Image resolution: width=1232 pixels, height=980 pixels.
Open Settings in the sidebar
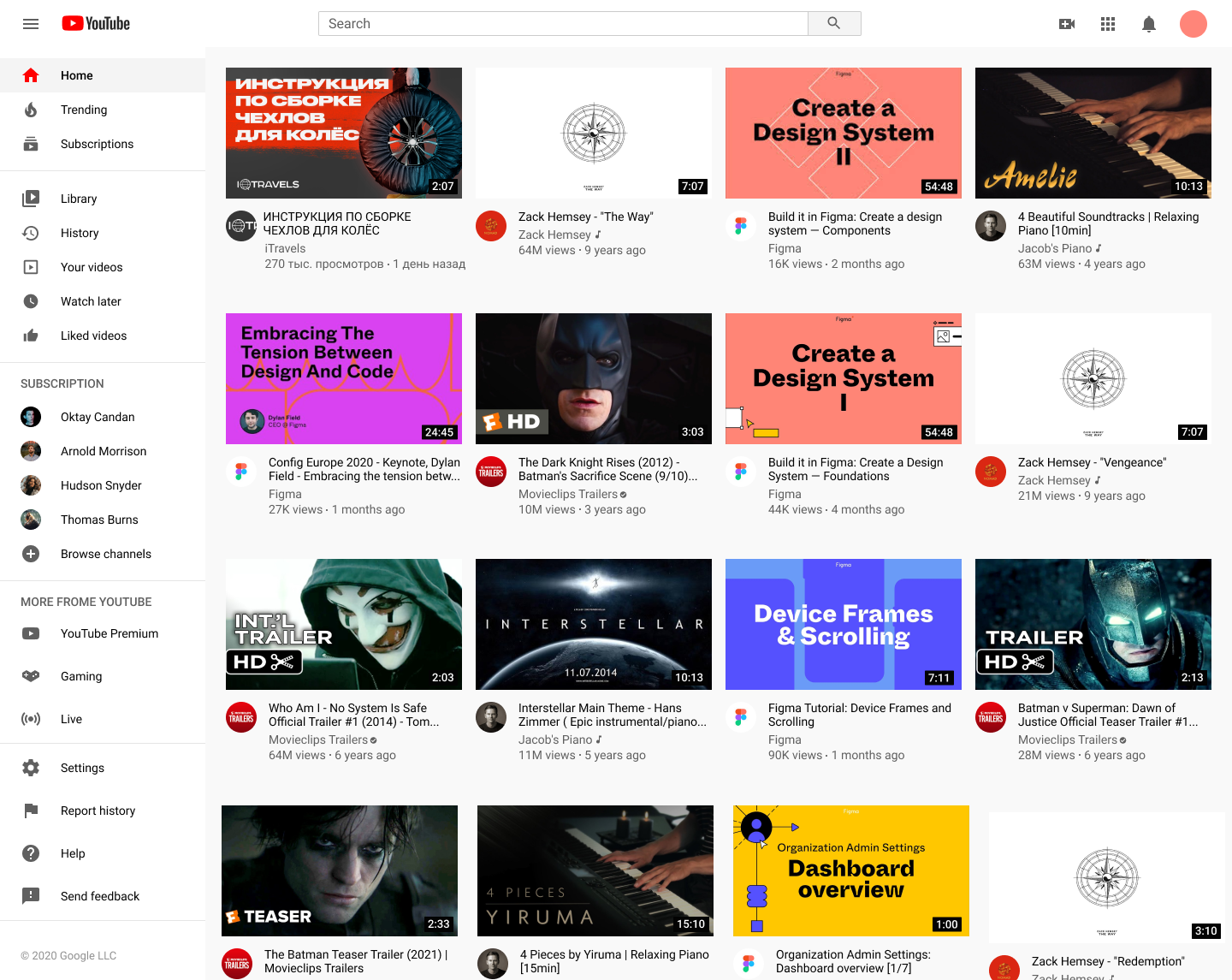(x=103, y=768)
